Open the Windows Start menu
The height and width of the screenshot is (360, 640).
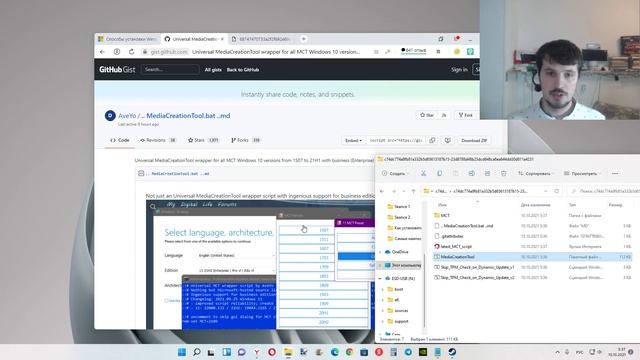coord(182,352)
